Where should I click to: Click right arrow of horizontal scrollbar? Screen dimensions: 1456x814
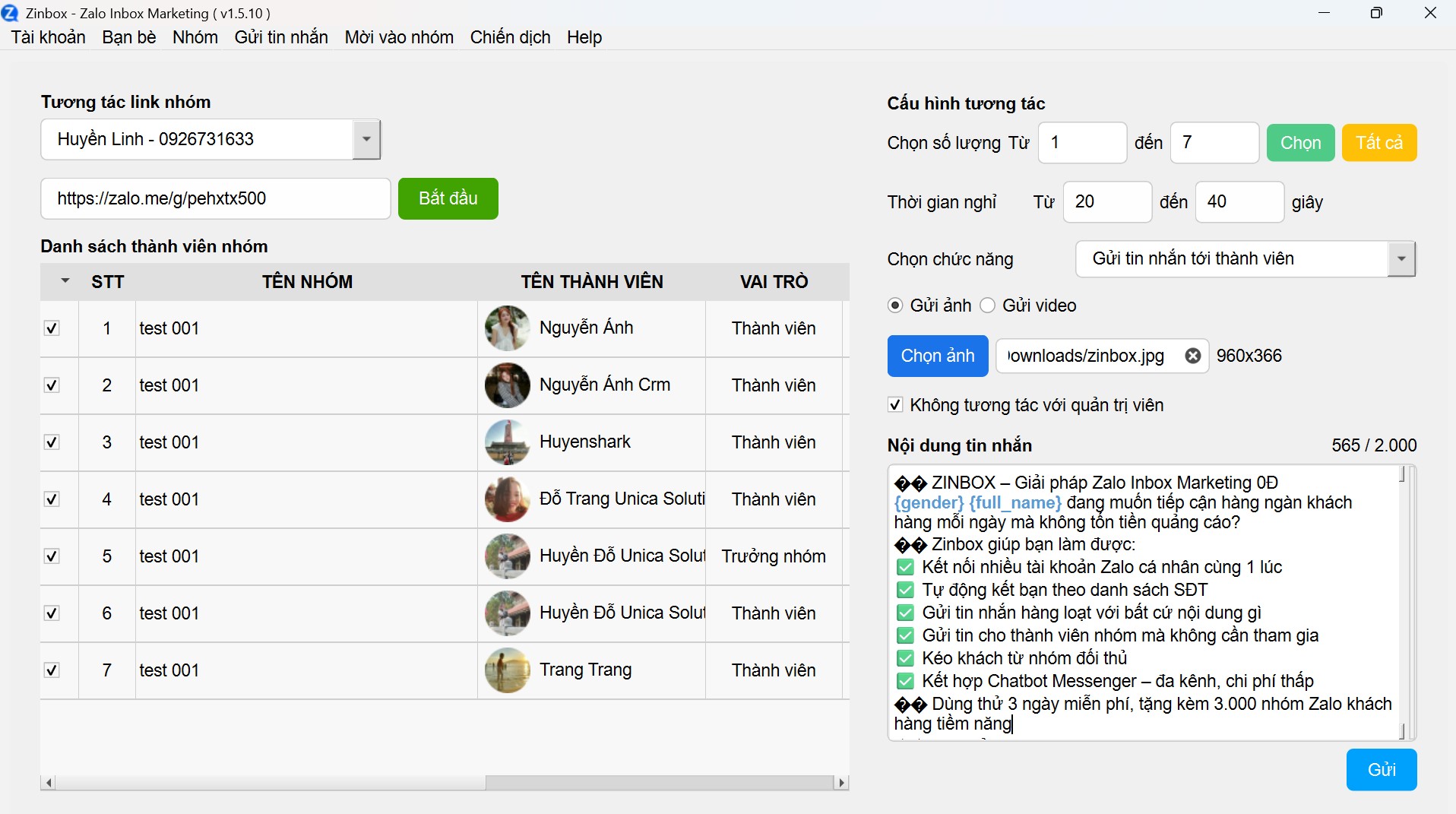tap(841, 783)
